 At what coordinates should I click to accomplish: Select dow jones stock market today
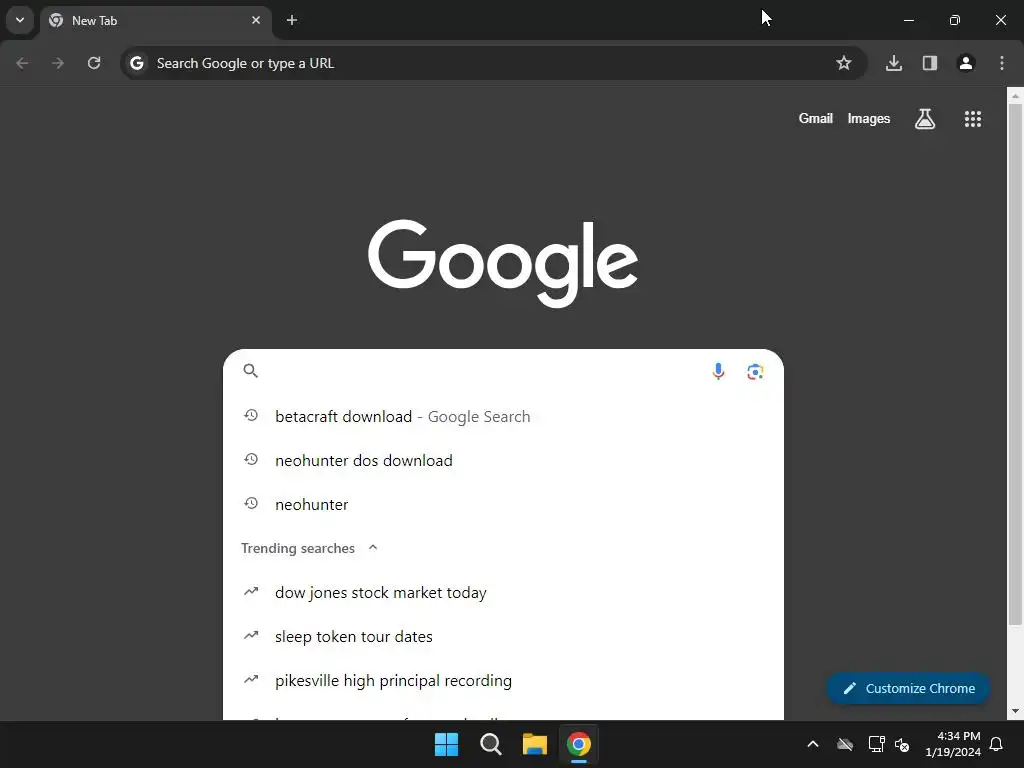tap(503, 592)
